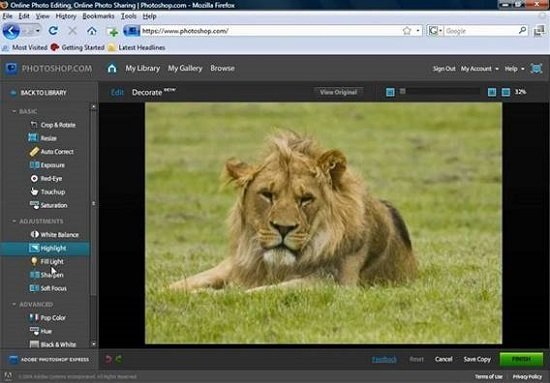Image resolution: width=550 pixels, height=383 pixels.
Task: Apply Auto Correct using its icon
Action: click(x=34, y=152)
